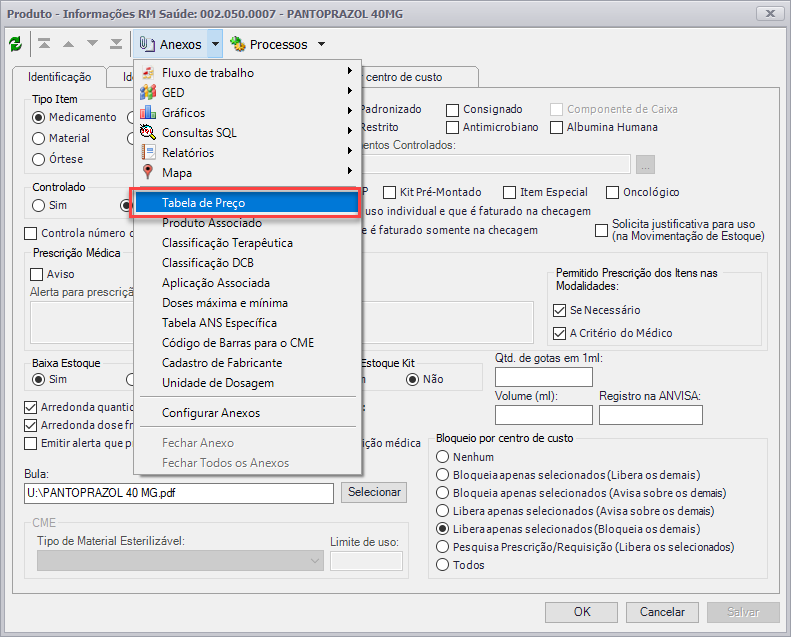Screen dimensions: 791x637
Task: Click Configurar Anexos in menu
Action: point(246,413)
